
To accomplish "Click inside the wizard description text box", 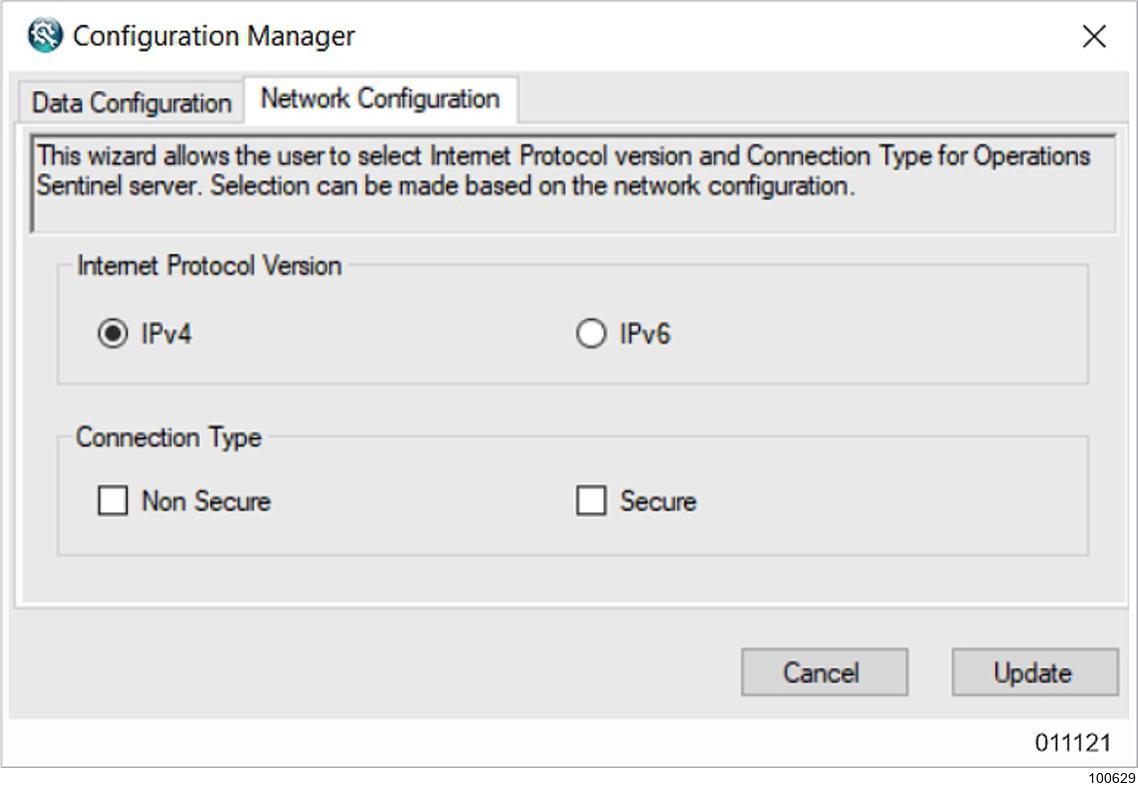I will (x=573, y=183).
